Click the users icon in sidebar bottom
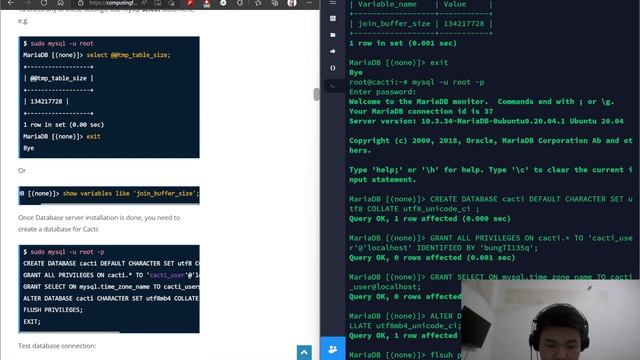The width and height of the screenshot is (640, 360). click(333, 349)
